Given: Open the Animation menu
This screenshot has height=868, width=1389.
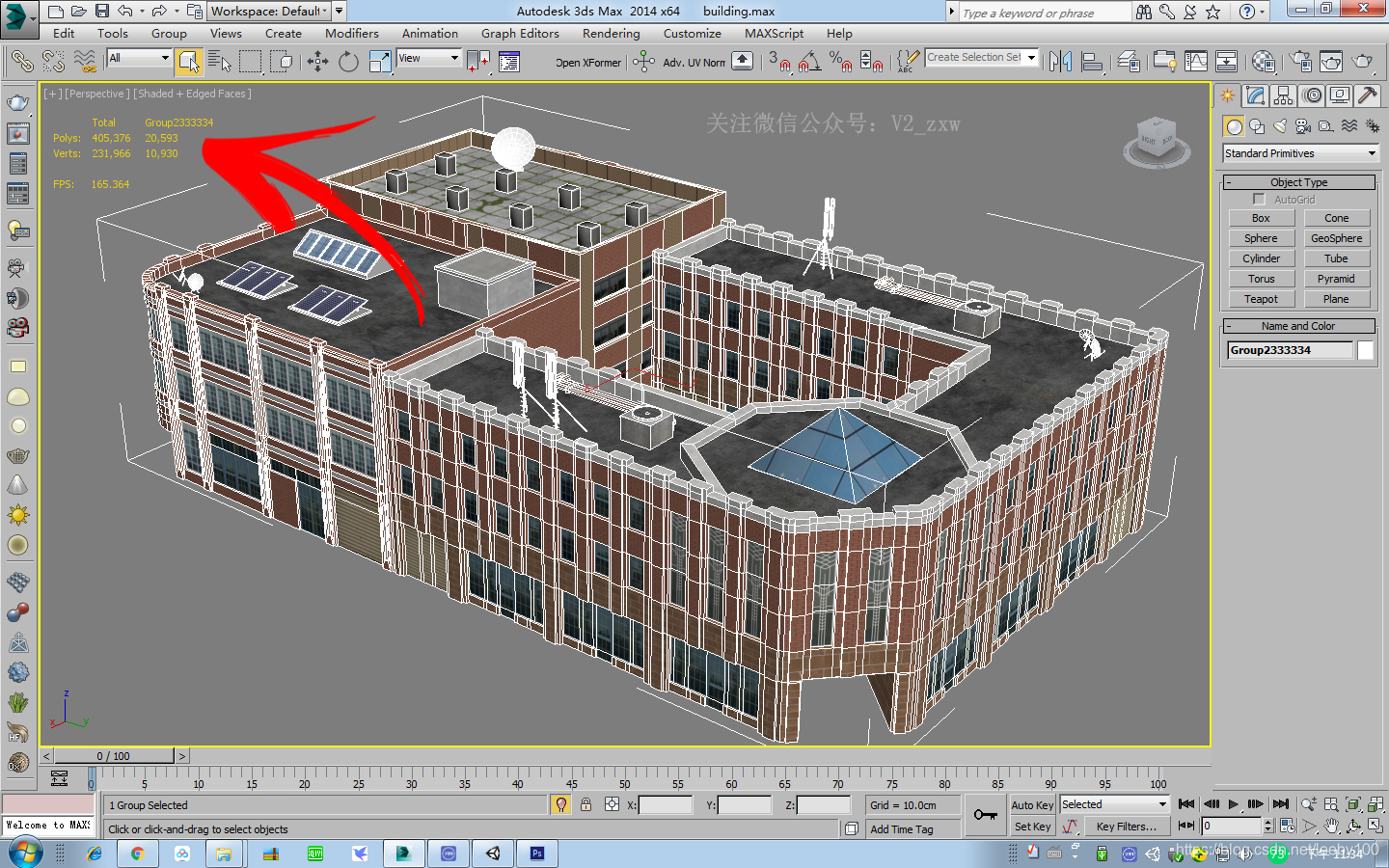Looking at the screenshot, I should pos(430,34).
